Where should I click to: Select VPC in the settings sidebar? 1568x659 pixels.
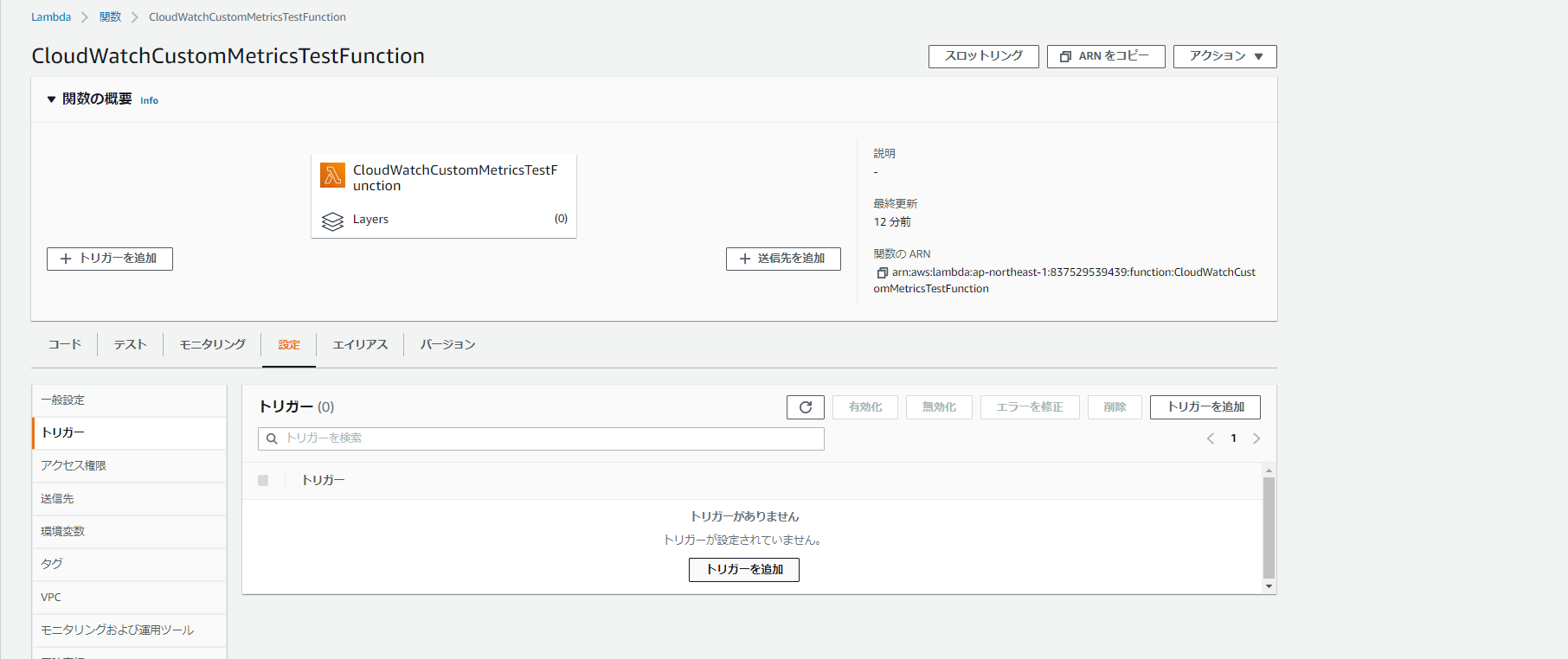click(129, 598)
